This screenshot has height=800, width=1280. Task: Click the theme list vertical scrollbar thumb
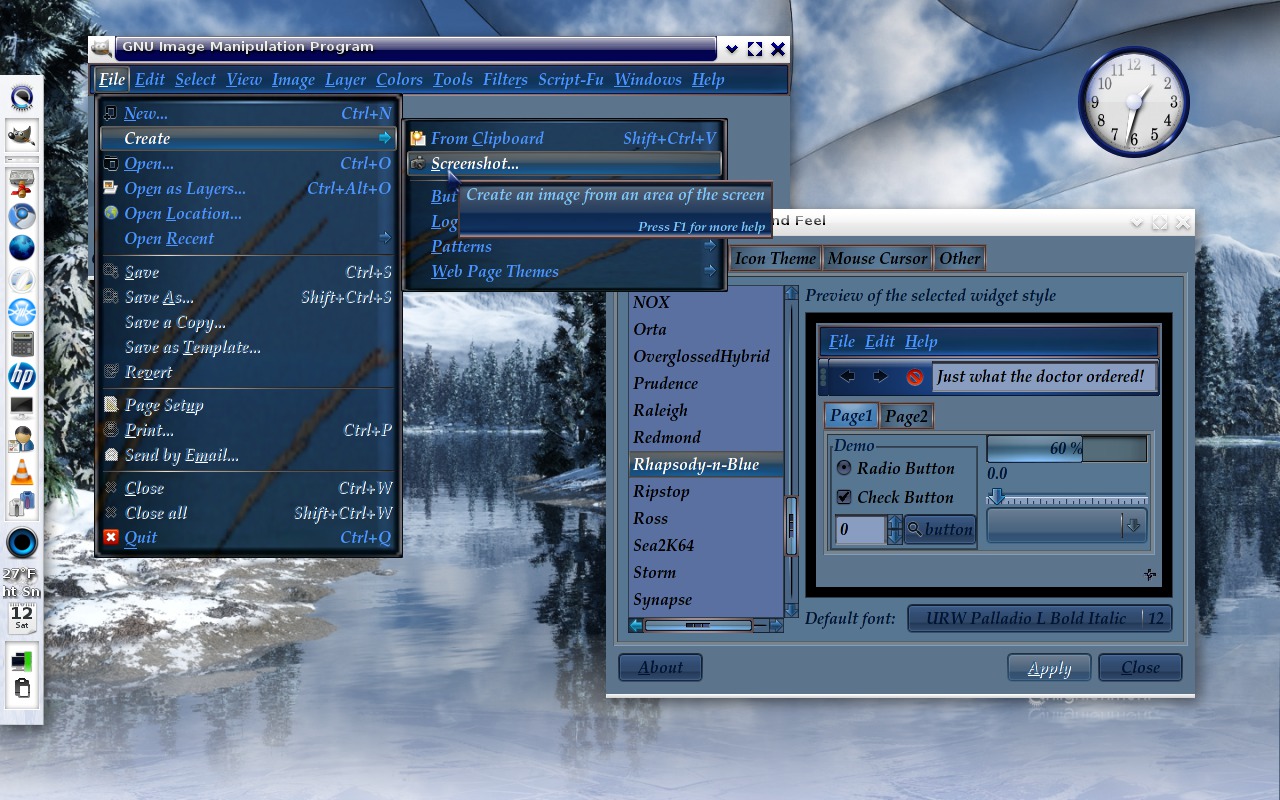(792, 525)
